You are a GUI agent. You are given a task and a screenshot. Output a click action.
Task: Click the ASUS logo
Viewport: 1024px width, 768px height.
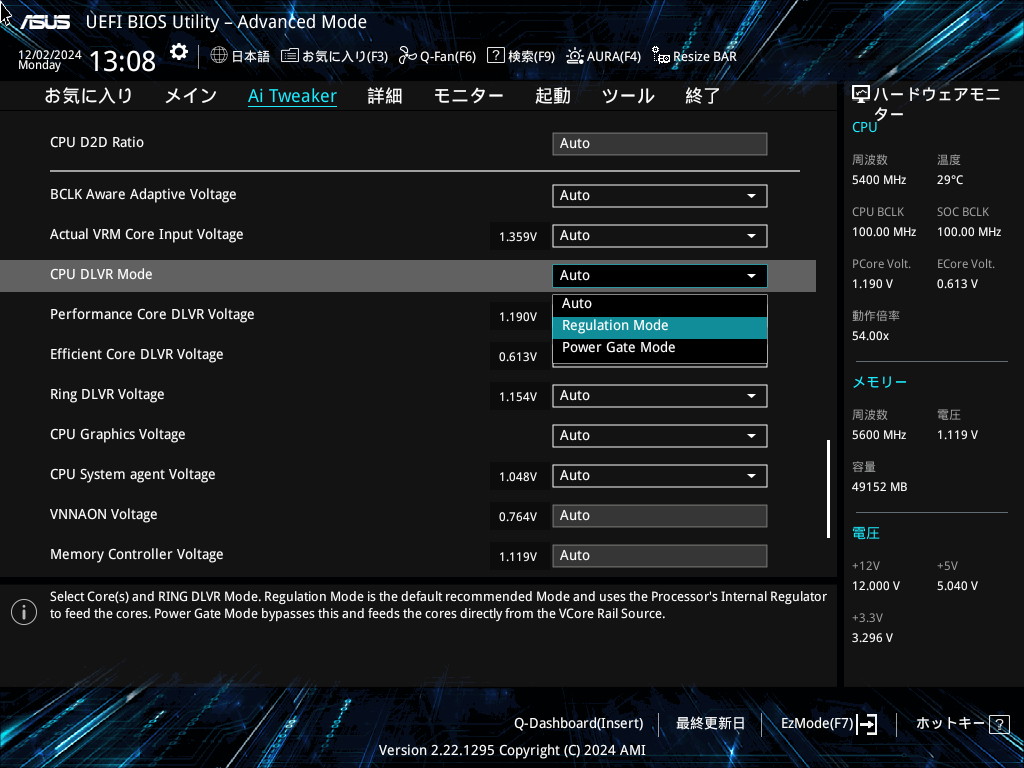pos(45,22)
